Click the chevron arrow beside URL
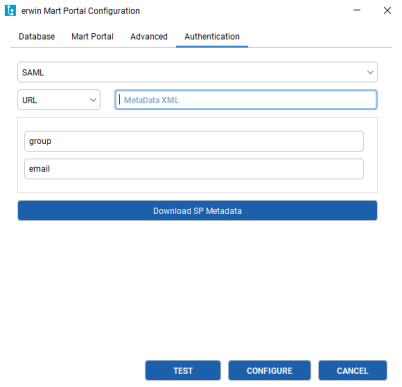 coord(93,100)
